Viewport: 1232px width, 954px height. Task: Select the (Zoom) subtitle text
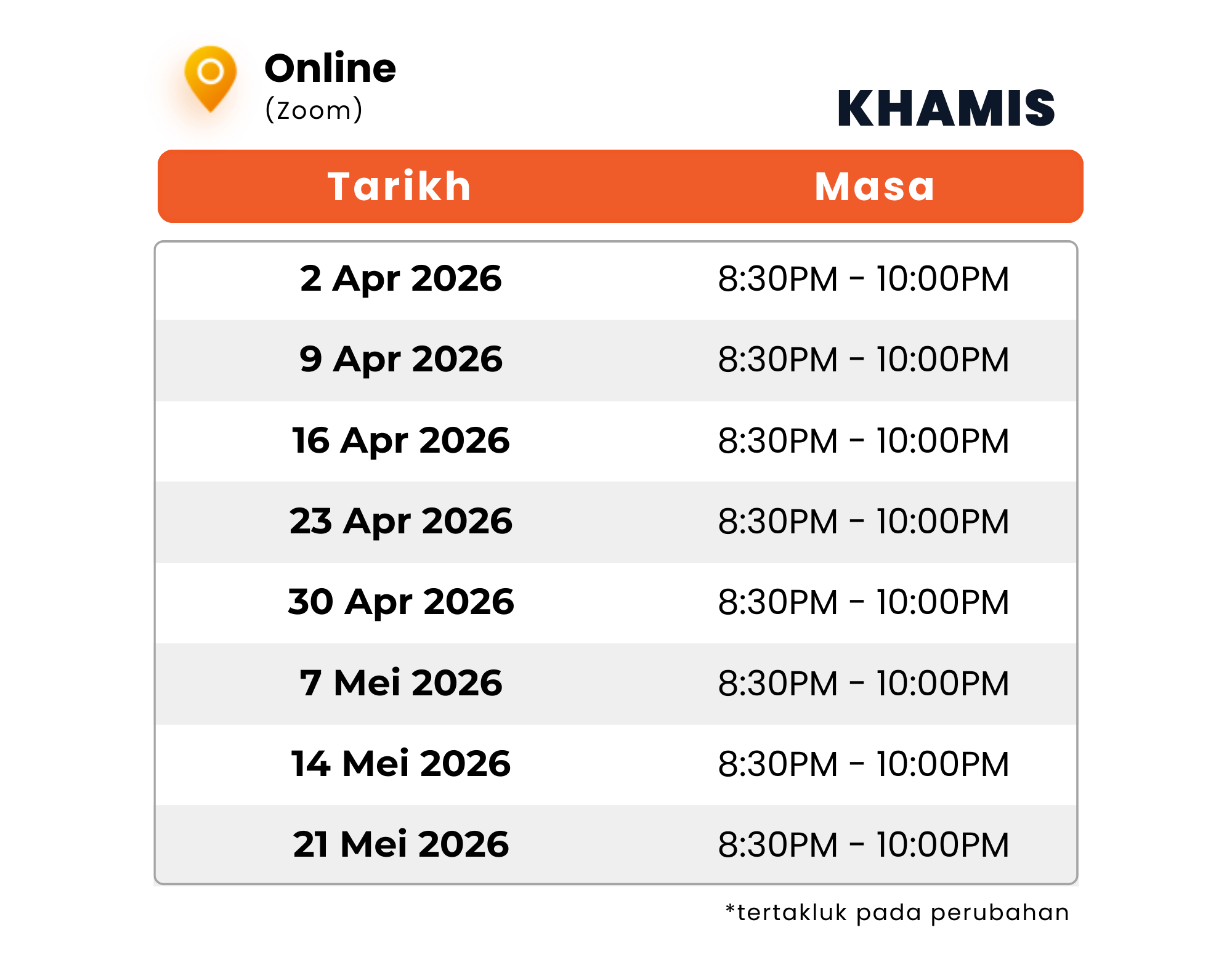pyautogui.click(x=314, y=110)
